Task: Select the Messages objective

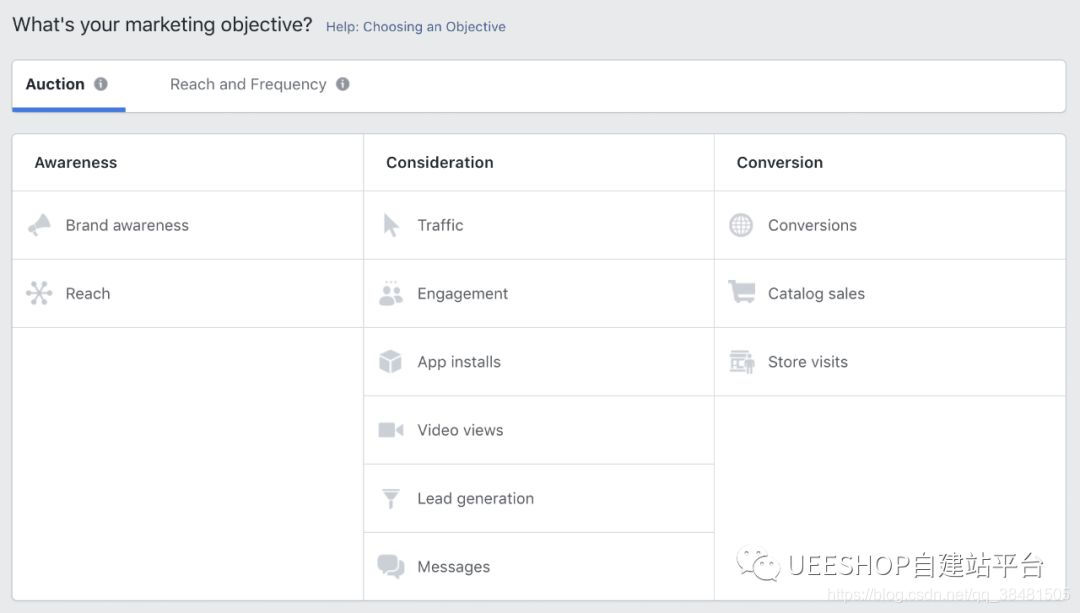Action: tap(539, 566)
